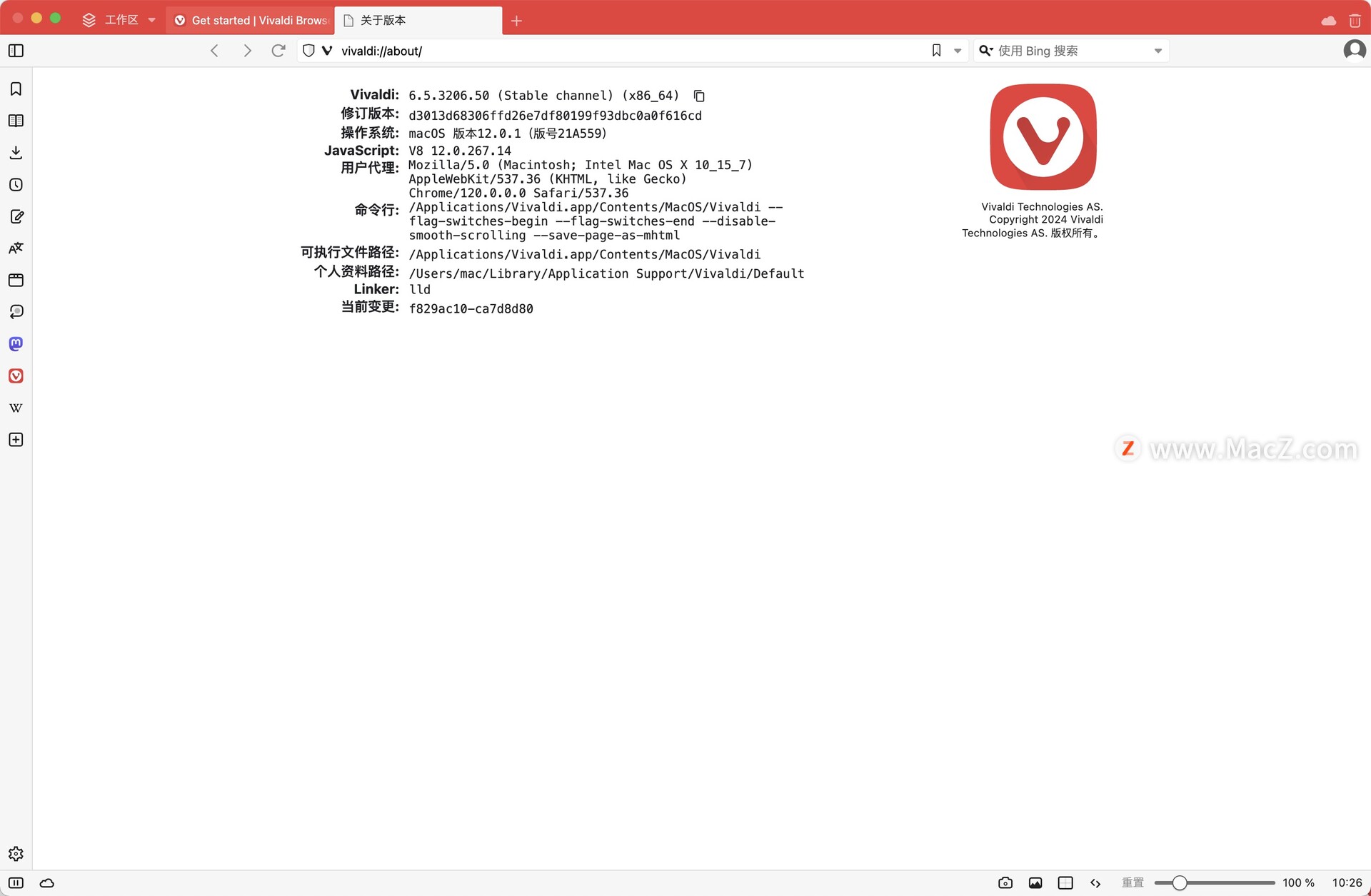Click the 100 % zoom level text
Viewport: 1371px width, 896px height.
click(x=1298, y=883)
